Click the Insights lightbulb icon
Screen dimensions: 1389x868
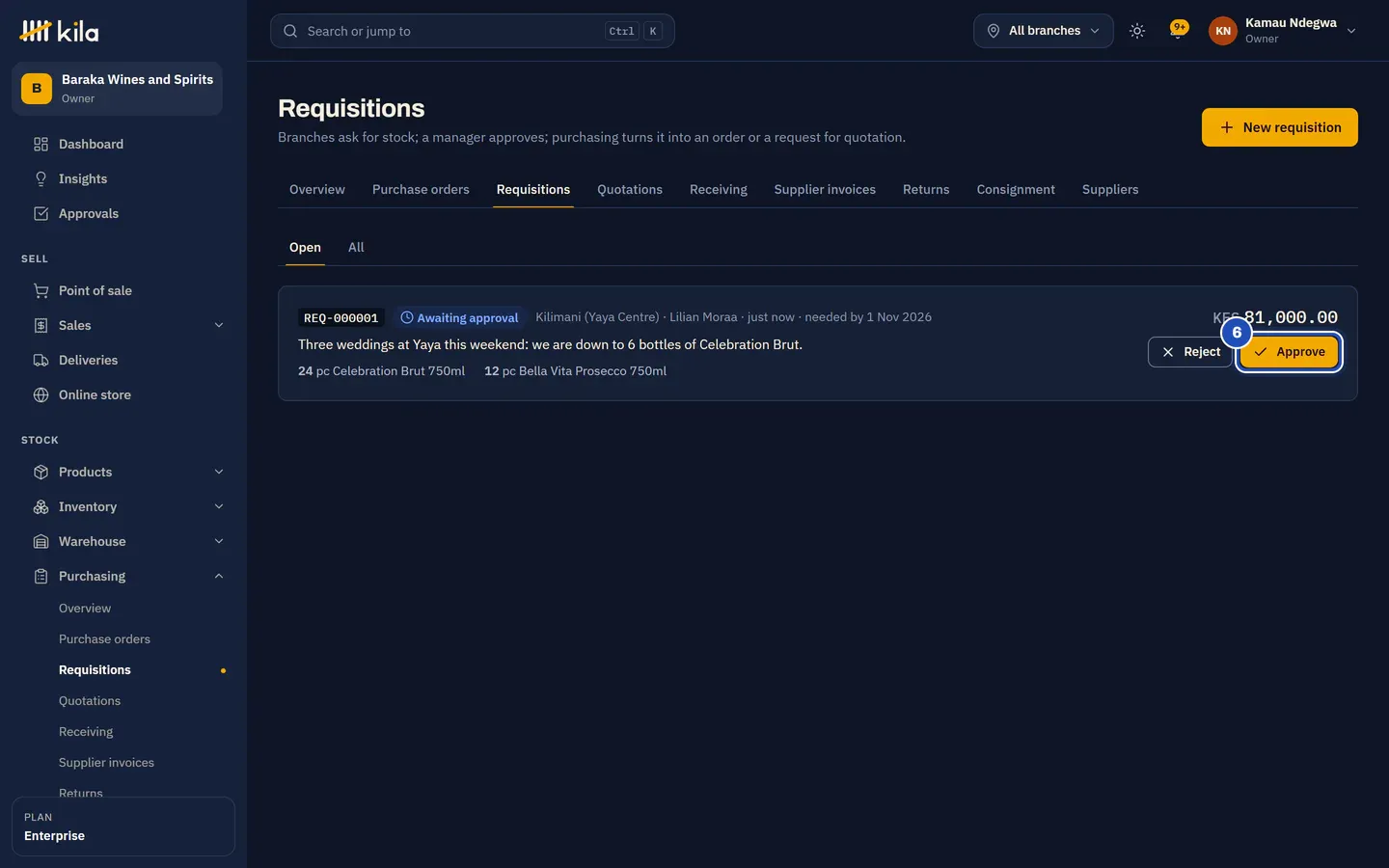pyautogui.click(x=41, y=178)
